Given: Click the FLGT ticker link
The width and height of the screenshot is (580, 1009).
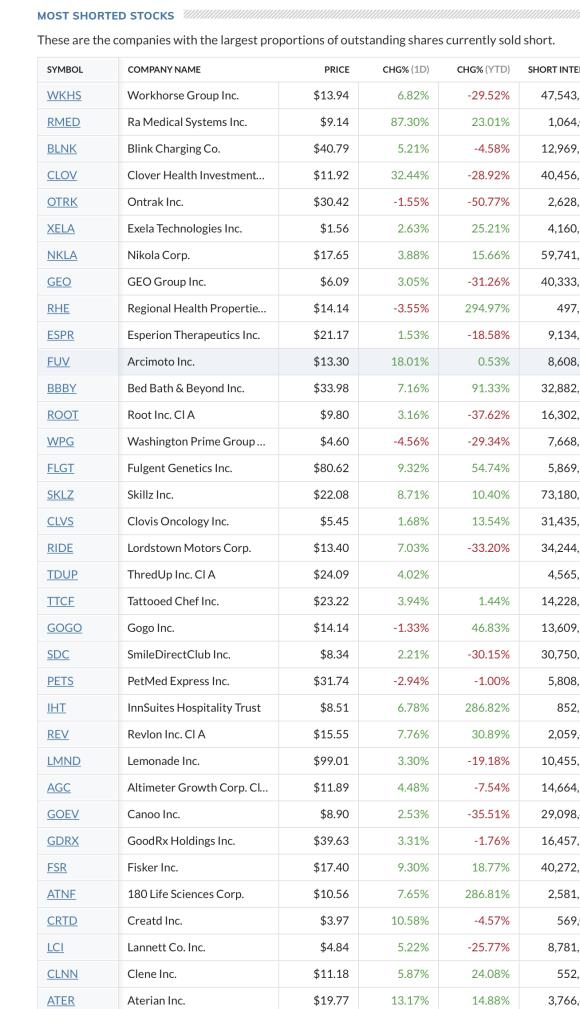Looking at the screenshot, I should tap(61, 468).
